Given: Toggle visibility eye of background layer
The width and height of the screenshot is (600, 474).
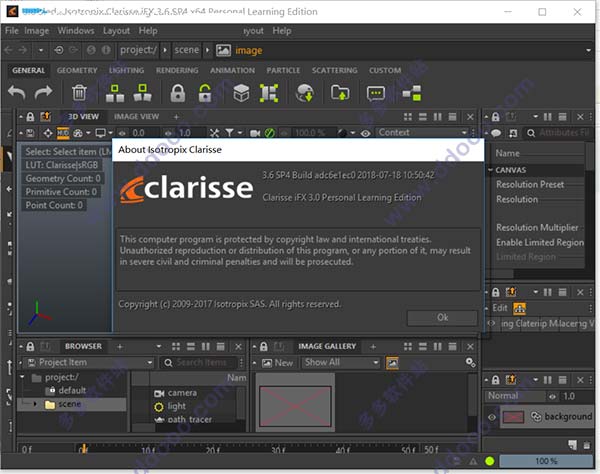Looking at the screenshot, I should 492,417.
